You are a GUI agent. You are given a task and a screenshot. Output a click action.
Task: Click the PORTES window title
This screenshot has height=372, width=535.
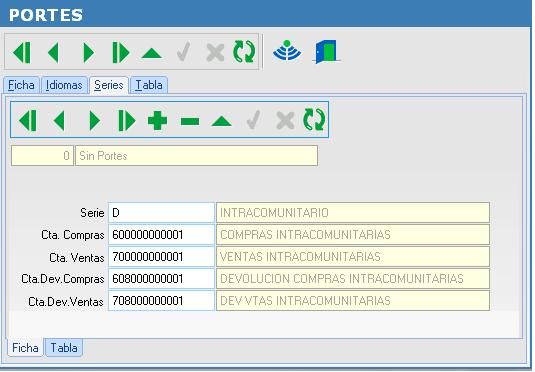click(46, 15)
